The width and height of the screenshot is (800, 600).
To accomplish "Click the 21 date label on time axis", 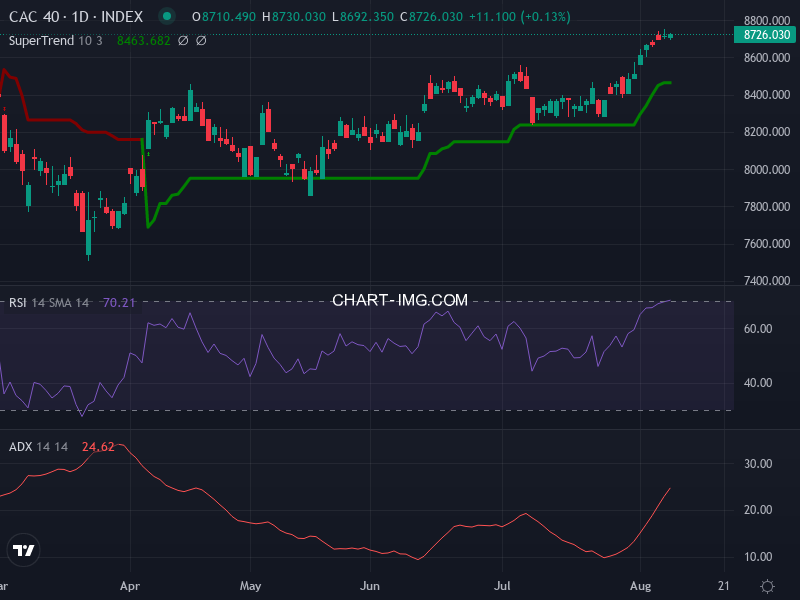I will (724, 586).
